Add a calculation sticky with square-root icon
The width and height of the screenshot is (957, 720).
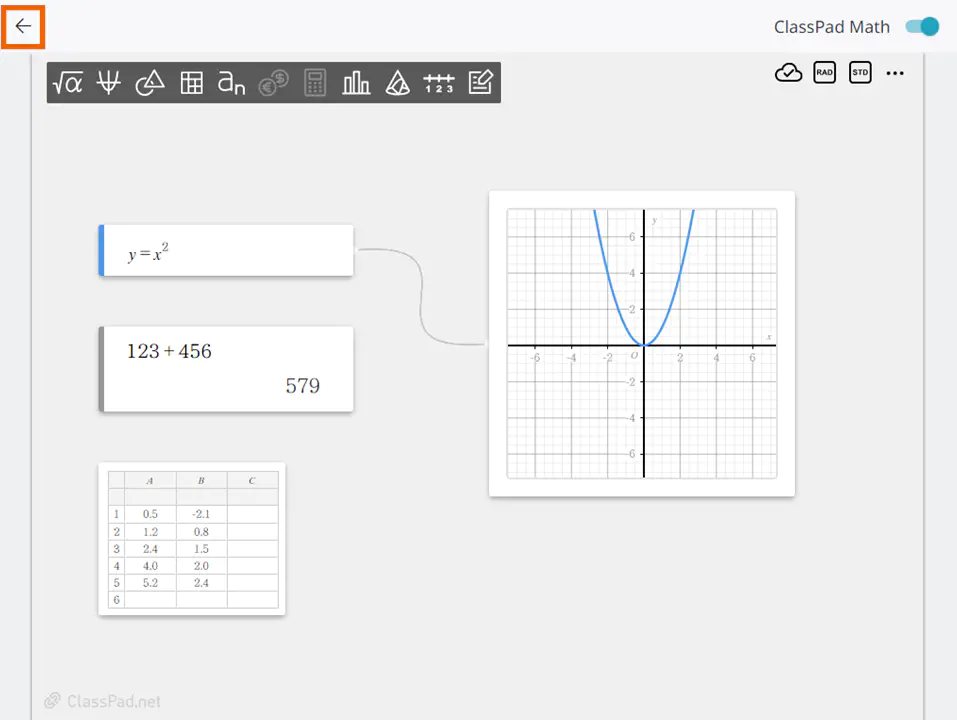(68, 83)
